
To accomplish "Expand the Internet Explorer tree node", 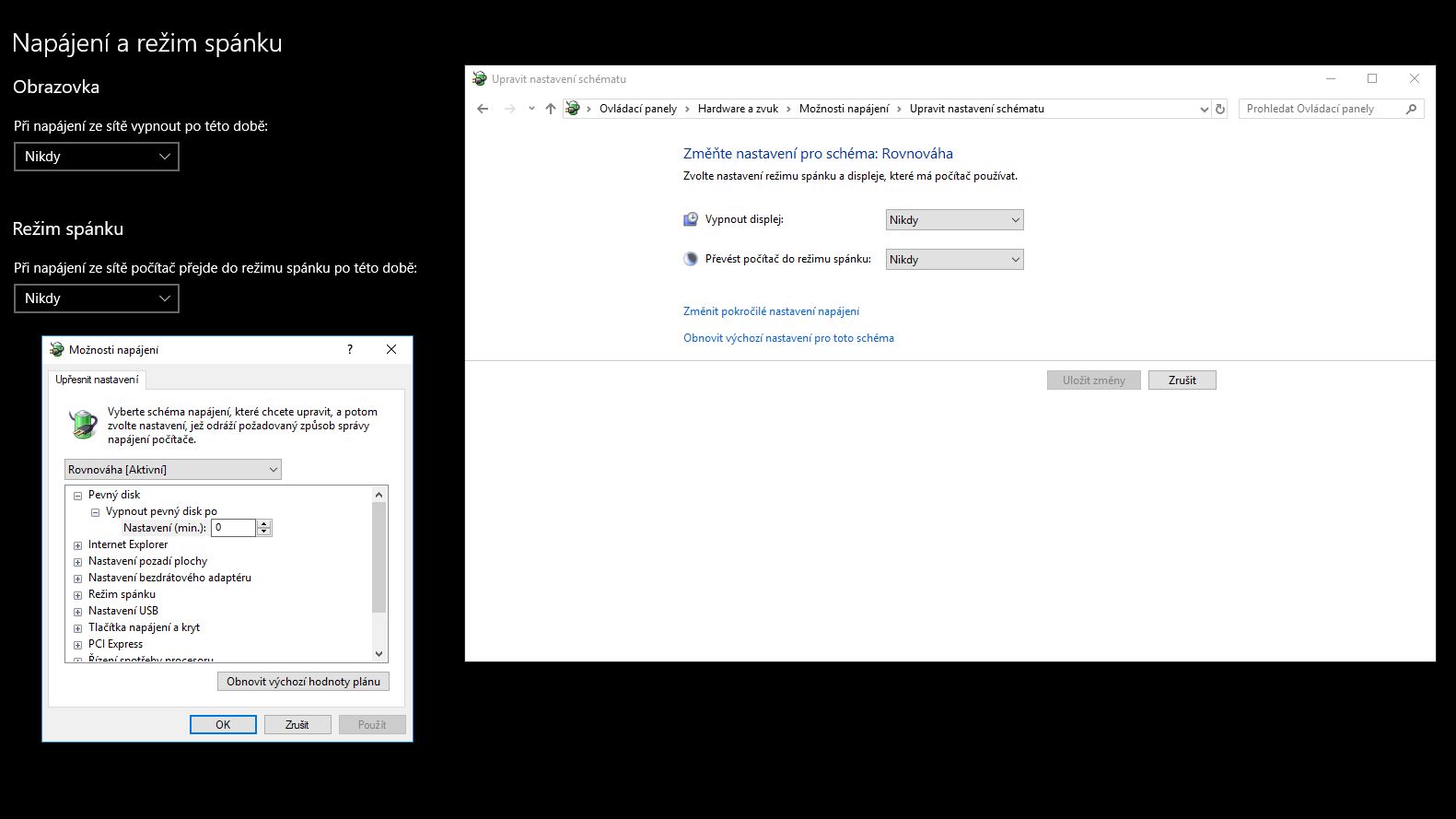I will pyautogui.click(x=78, y=545).
